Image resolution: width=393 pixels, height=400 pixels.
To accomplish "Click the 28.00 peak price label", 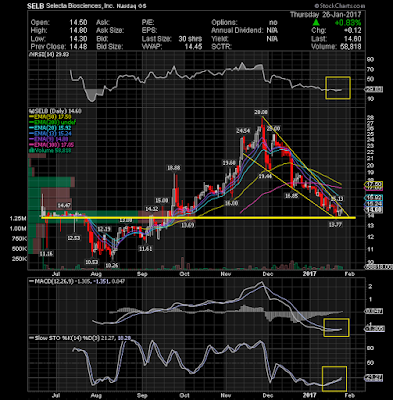I will click(x=261, y=112).
